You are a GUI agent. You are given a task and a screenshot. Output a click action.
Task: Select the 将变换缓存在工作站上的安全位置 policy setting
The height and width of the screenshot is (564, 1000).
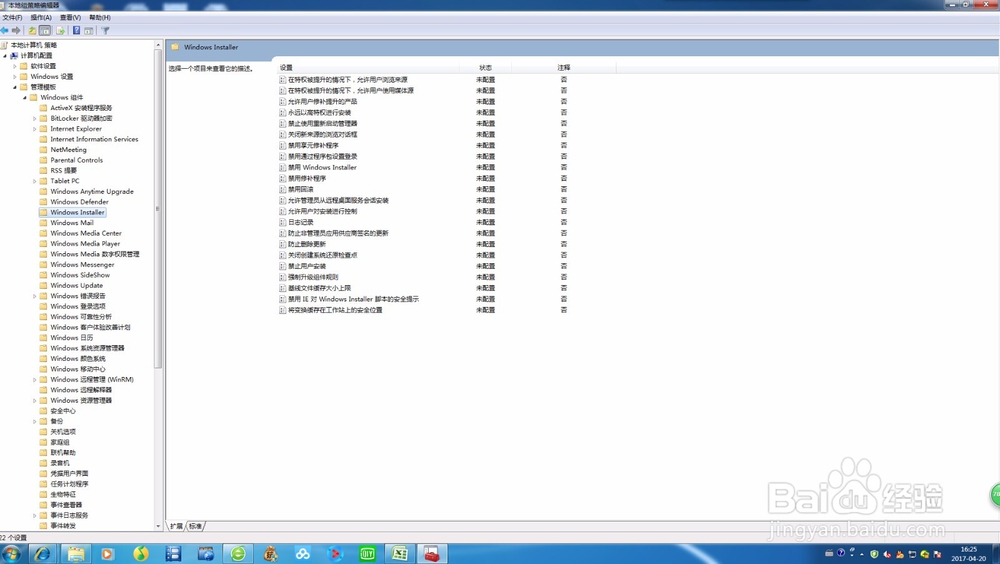pos(335,310)
